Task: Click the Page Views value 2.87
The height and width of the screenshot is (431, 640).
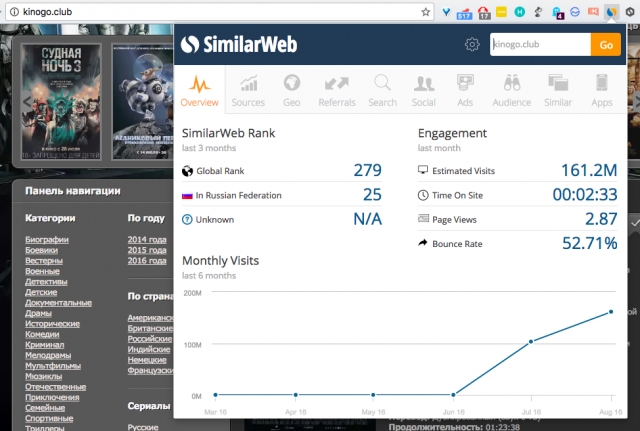Action: tap(601, 219)
